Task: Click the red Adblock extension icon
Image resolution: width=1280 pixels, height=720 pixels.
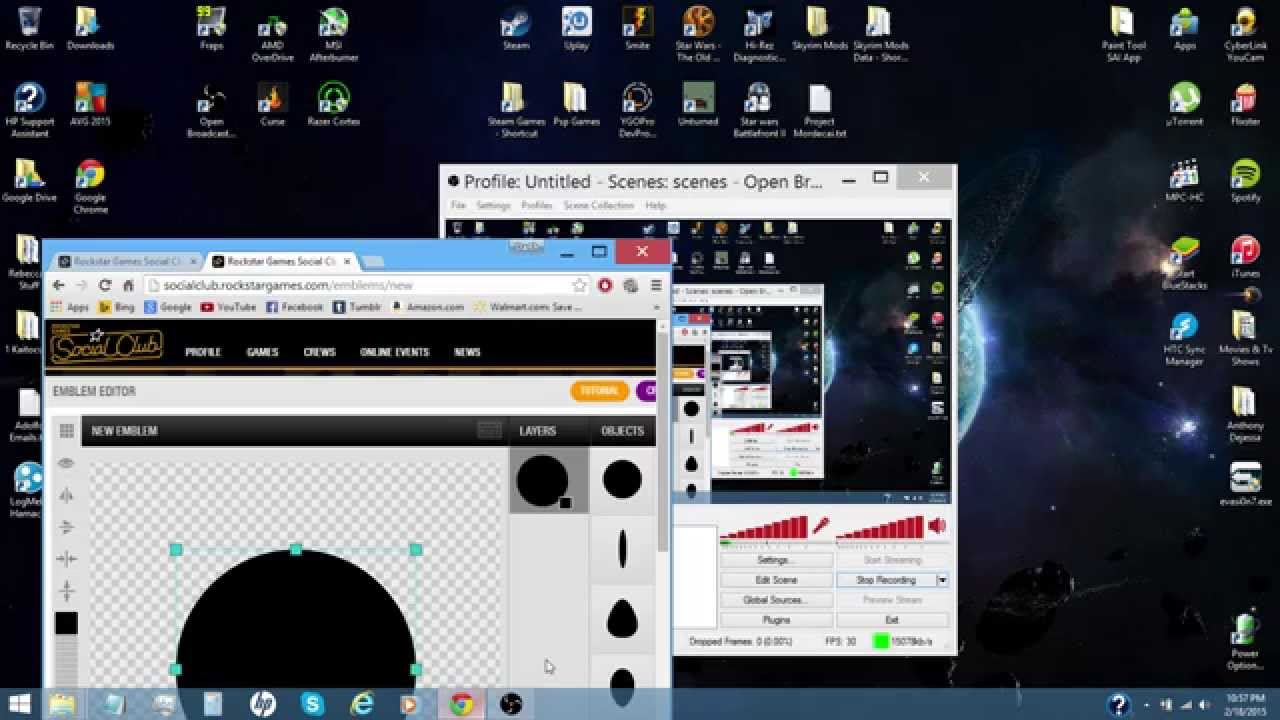Action: click(x=605, y=286)
